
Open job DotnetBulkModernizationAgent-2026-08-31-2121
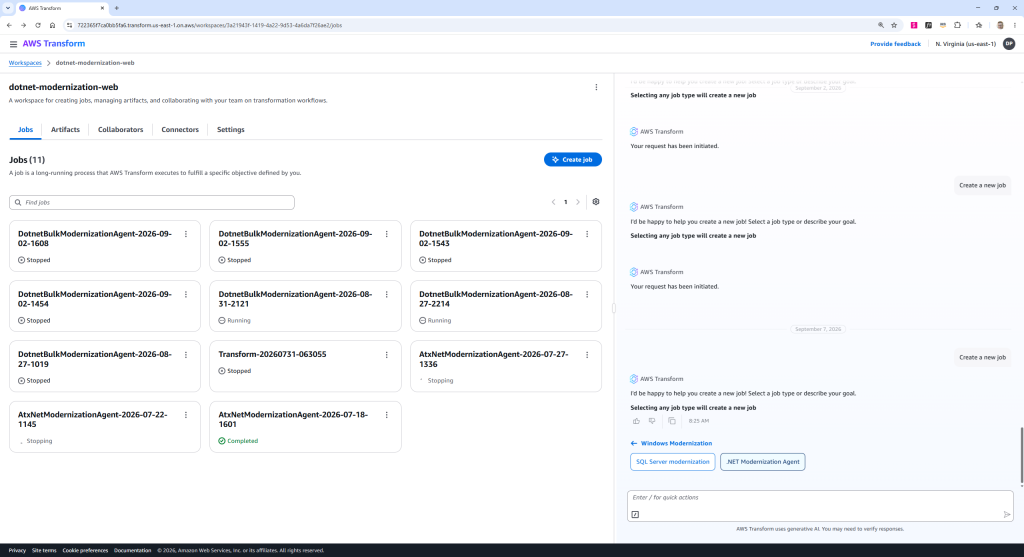click(295, 299)
